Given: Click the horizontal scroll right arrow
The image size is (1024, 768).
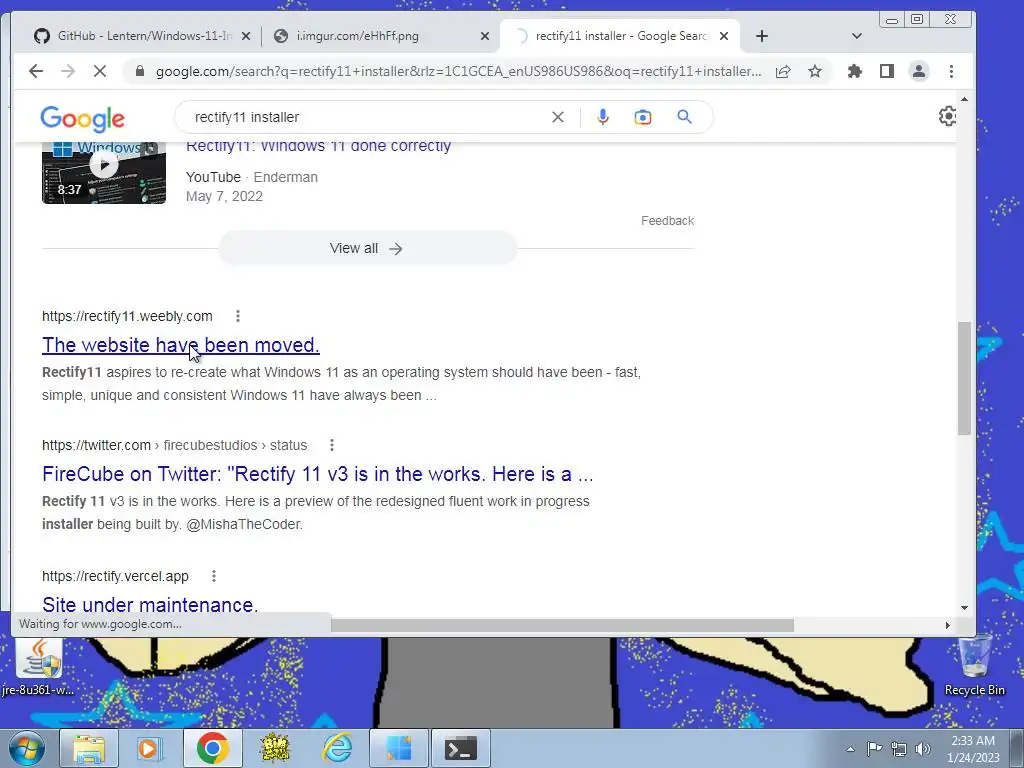Looking at the screenshot, I should (948, 625).
